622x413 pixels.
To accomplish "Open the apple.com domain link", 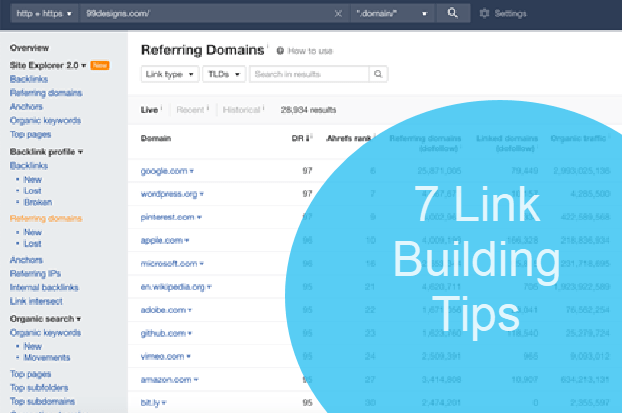I will (161, 240).
